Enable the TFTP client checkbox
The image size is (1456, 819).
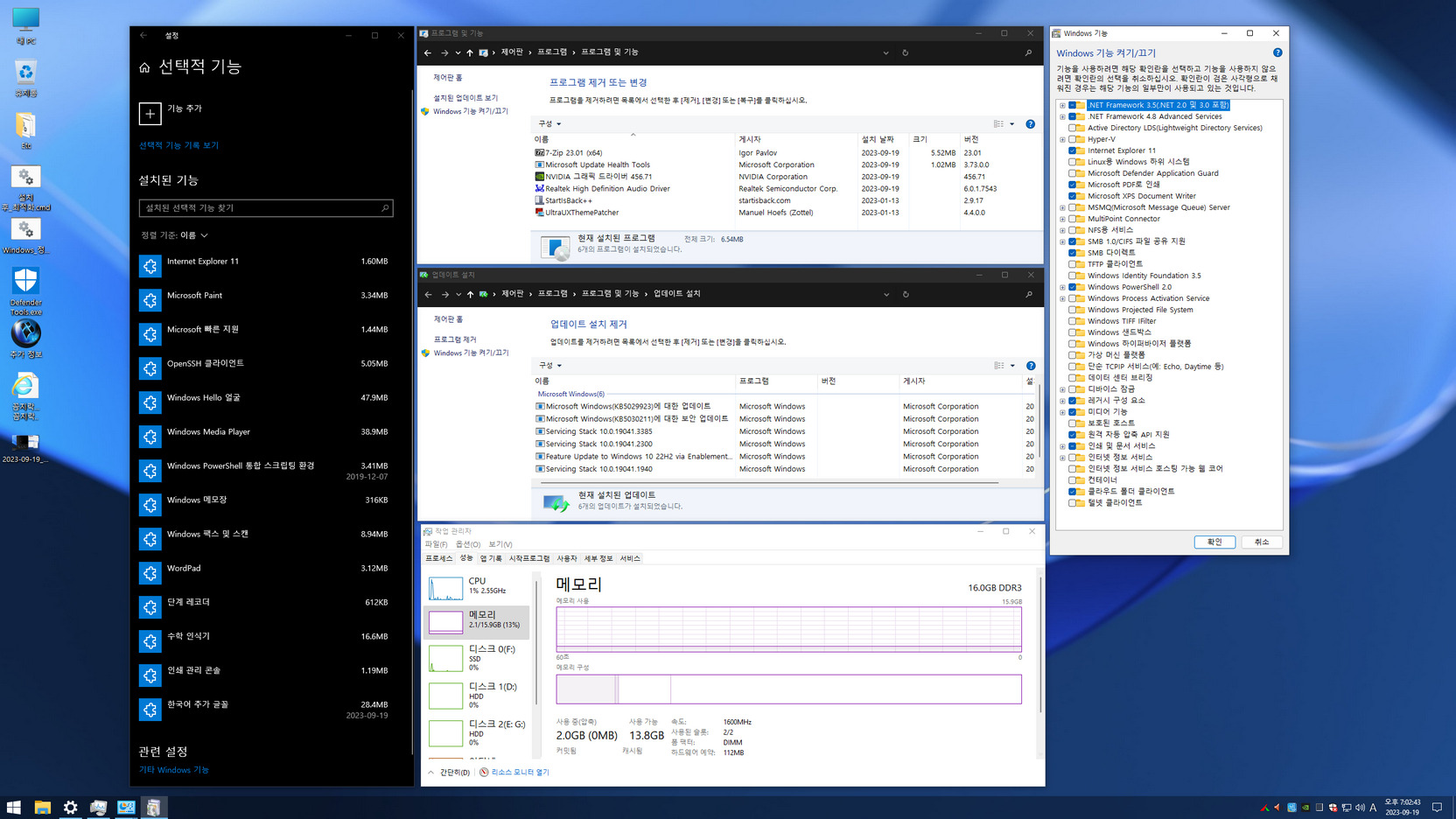coord(1073,264)
